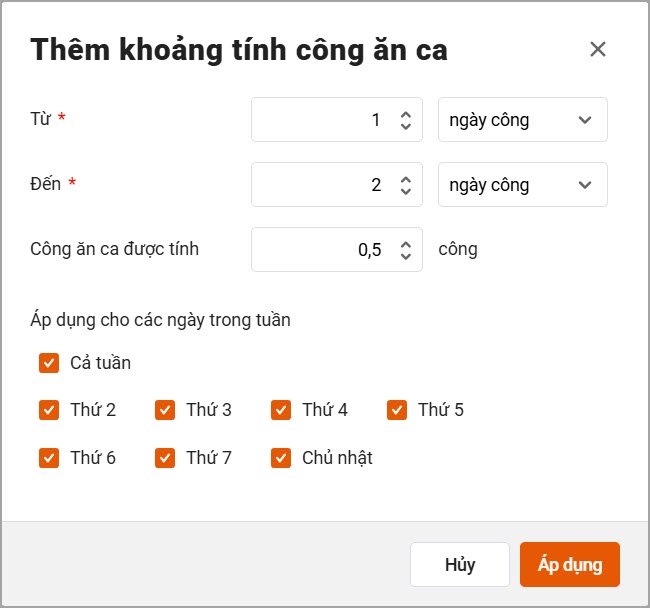The height and width of the screenshot is (608, 650).
Task: Uncheck the Chủ nhật checkbox
Action: [281, 458]
